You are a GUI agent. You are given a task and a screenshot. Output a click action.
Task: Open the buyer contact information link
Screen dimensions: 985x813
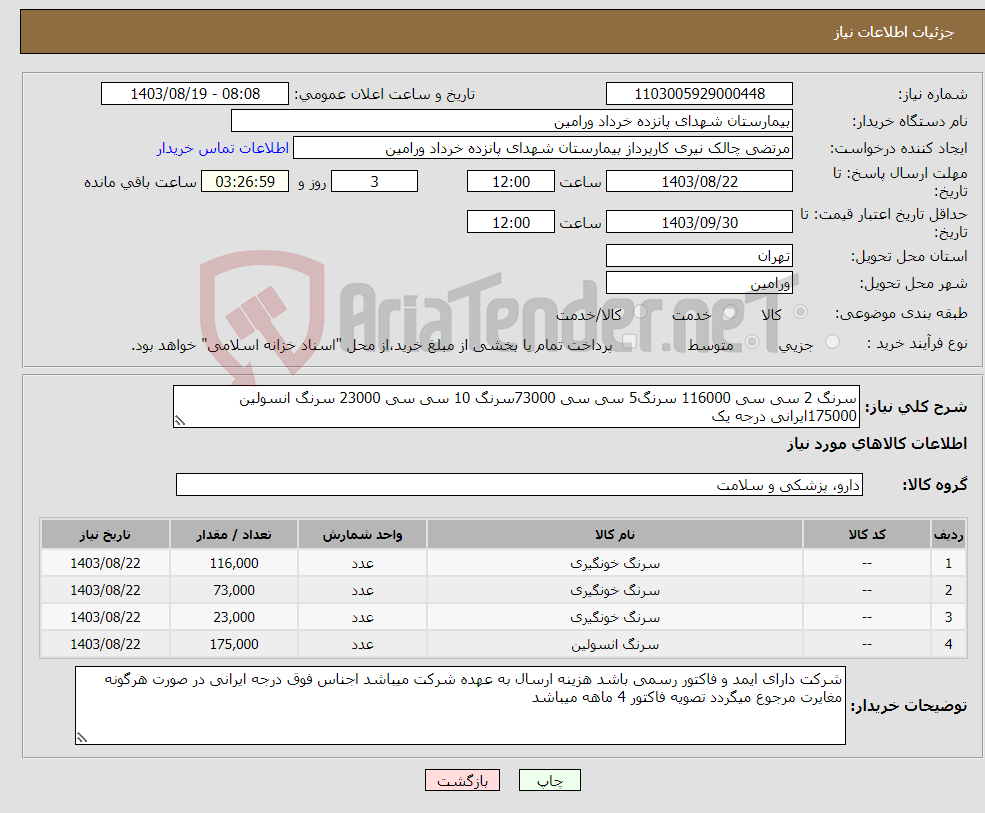click(223, 148)
